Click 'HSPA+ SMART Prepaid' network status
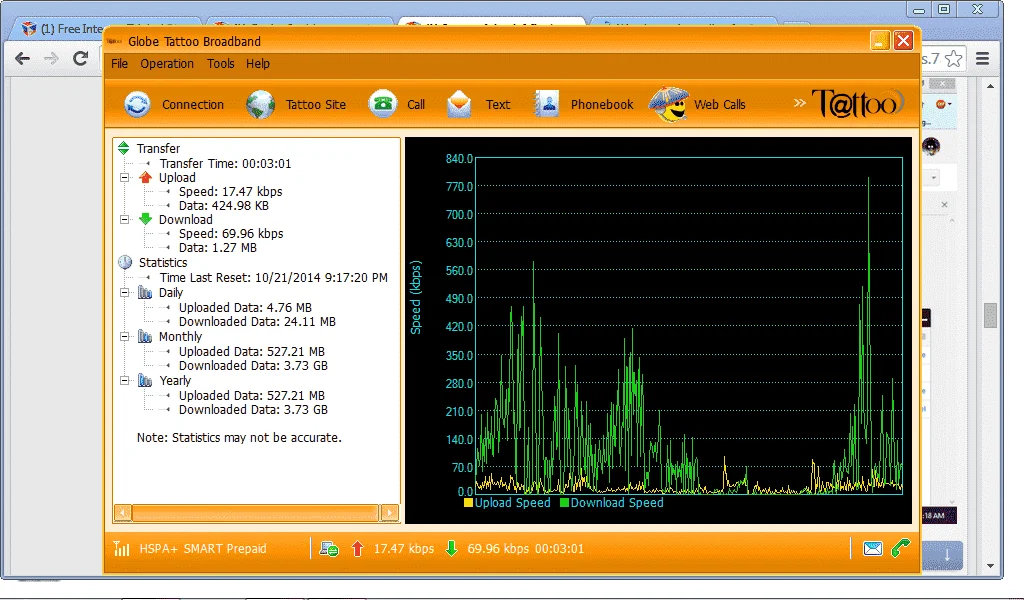 click(x=203, y=549)
